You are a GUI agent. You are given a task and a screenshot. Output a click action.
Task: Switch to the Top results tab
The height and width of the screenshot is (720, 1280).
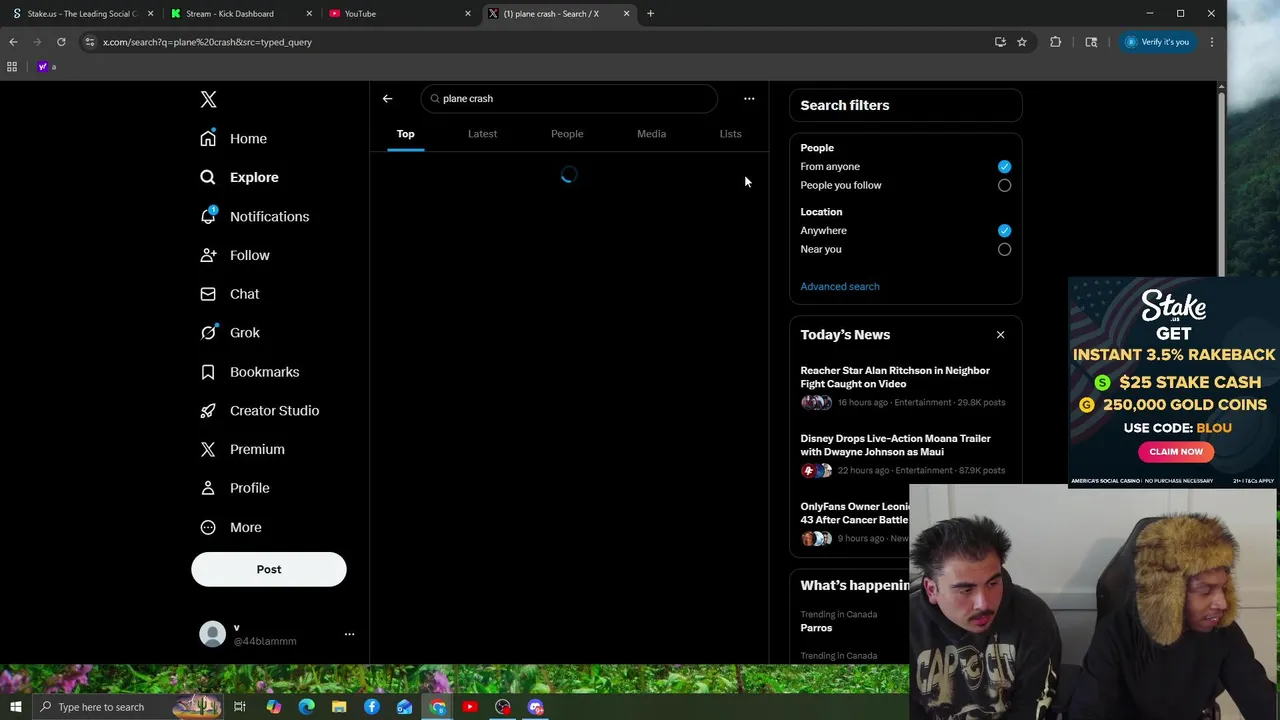click(405, 134)
